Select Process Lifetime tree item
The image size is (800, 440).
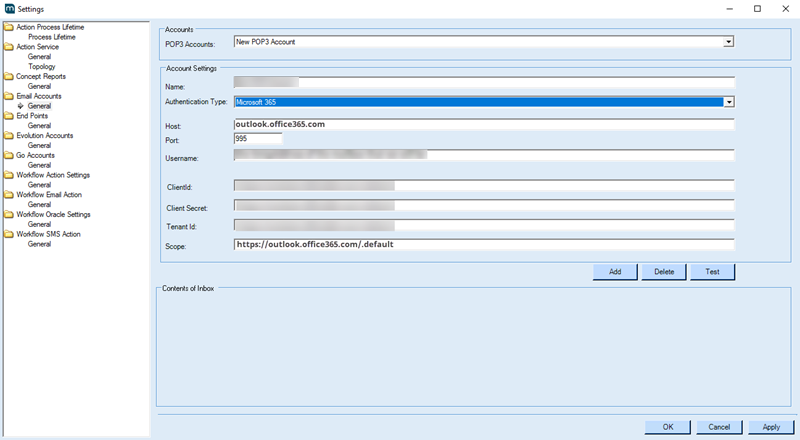[x=51, y=37]
